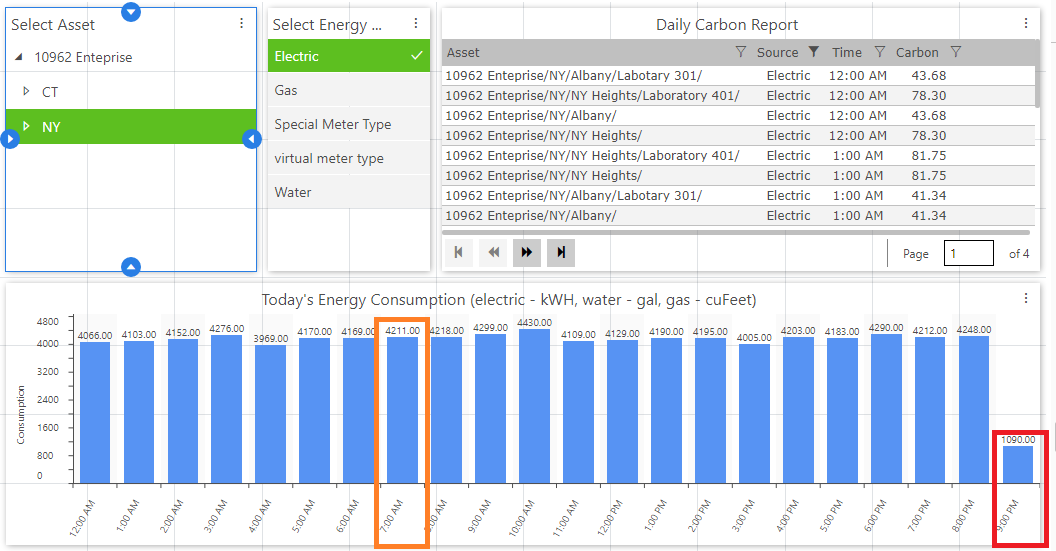
Task: Click the 9:00 PM consumption bar
Action: (1018, 464)
